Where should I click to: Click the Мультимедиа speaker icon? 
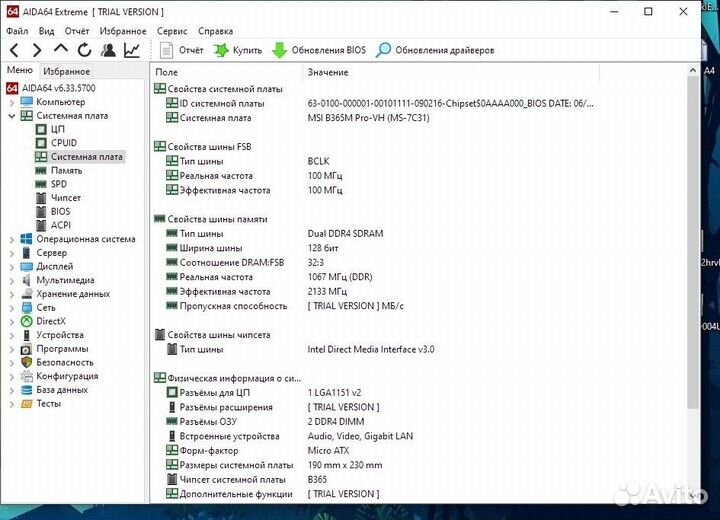point(27,280)
